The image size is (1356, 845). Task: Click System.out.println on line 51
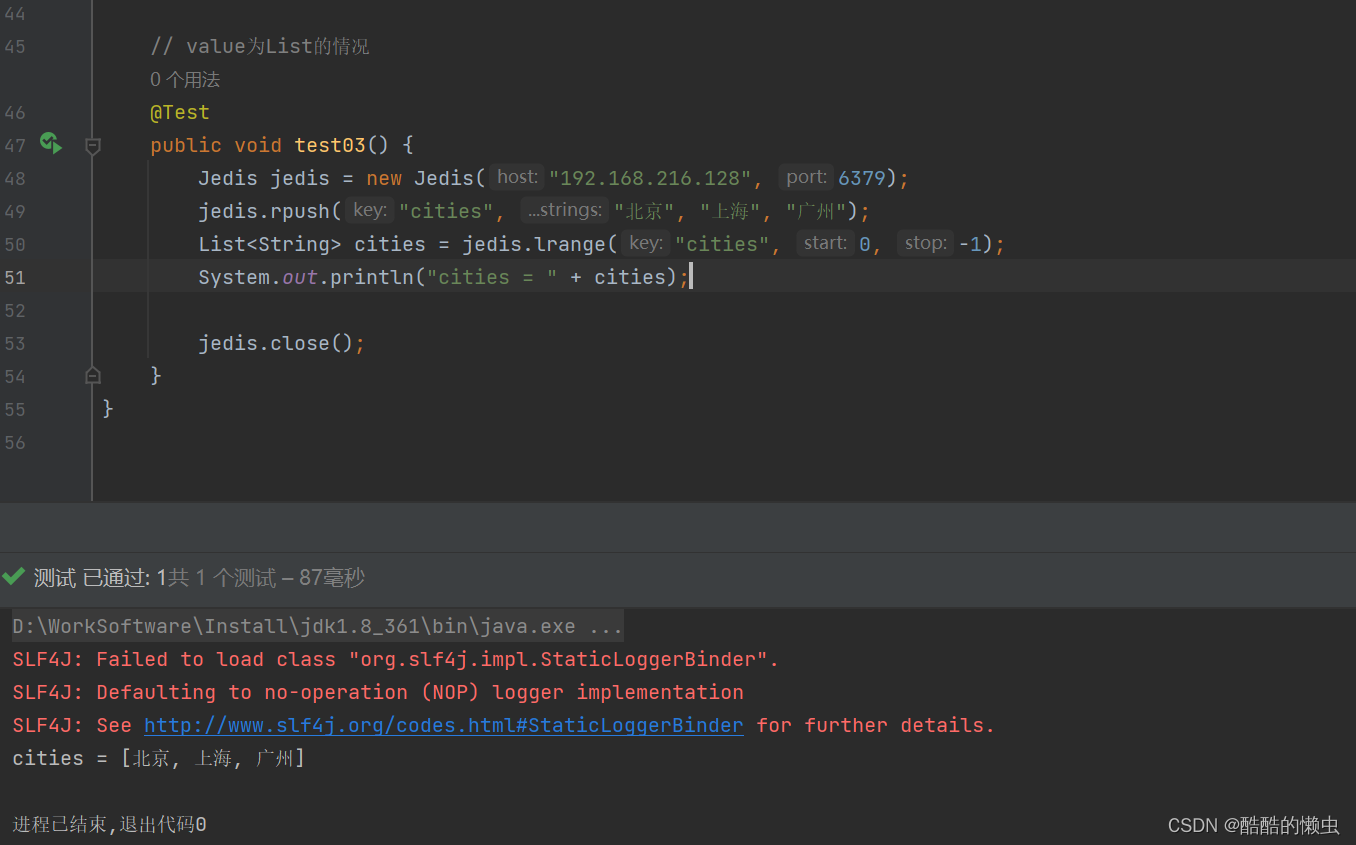306,277
